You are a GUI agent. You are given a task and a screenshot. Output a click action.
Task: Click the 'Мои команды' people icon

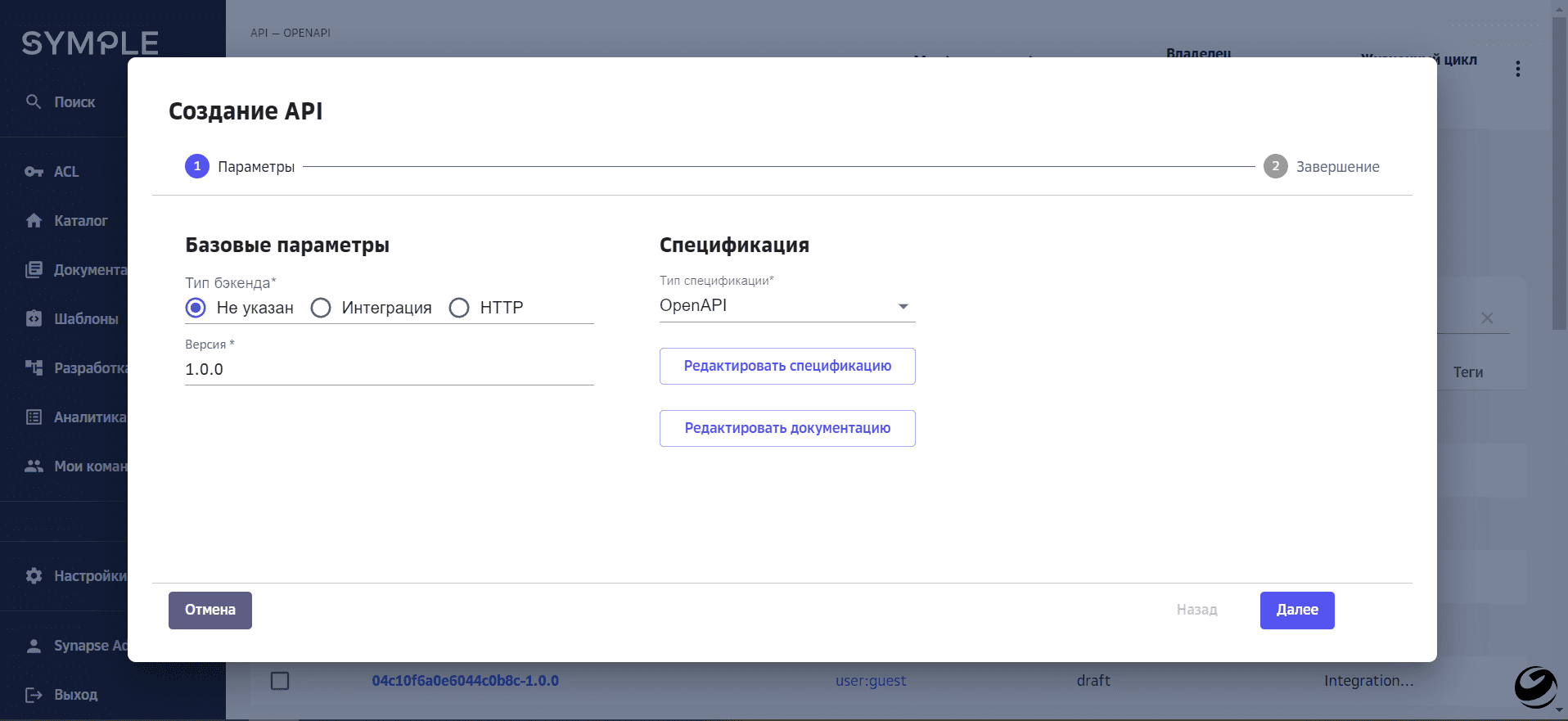[34, 466]
